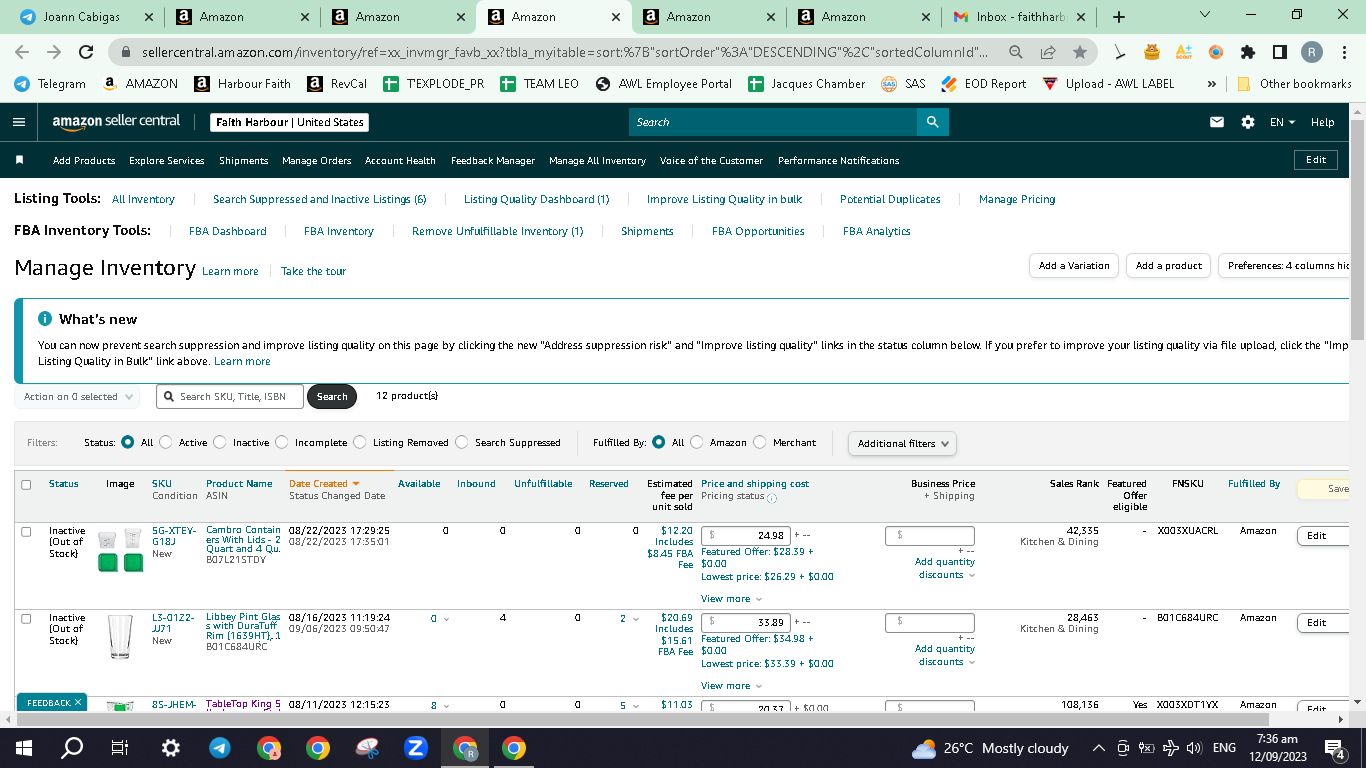This screenshot has width=1366, height=768.
Task: Select the Listing Removed status filter
Action: (x=360, y=442)
